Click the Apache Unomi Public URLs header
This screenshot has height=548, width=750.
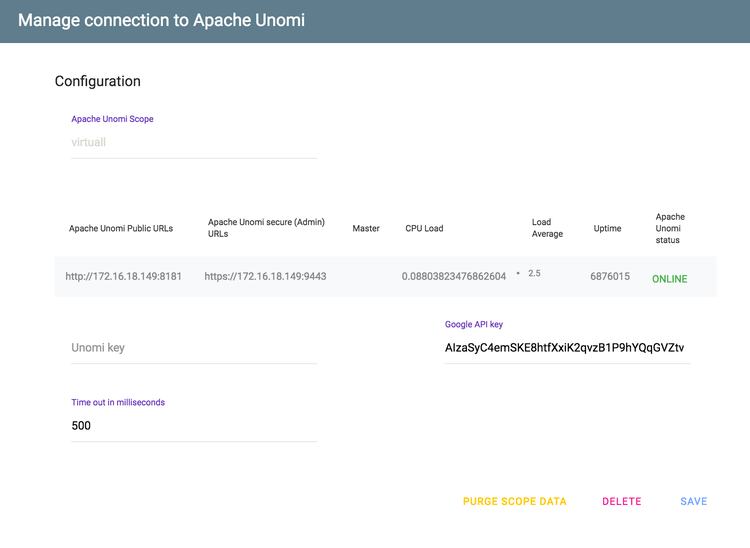pos(121,229)
